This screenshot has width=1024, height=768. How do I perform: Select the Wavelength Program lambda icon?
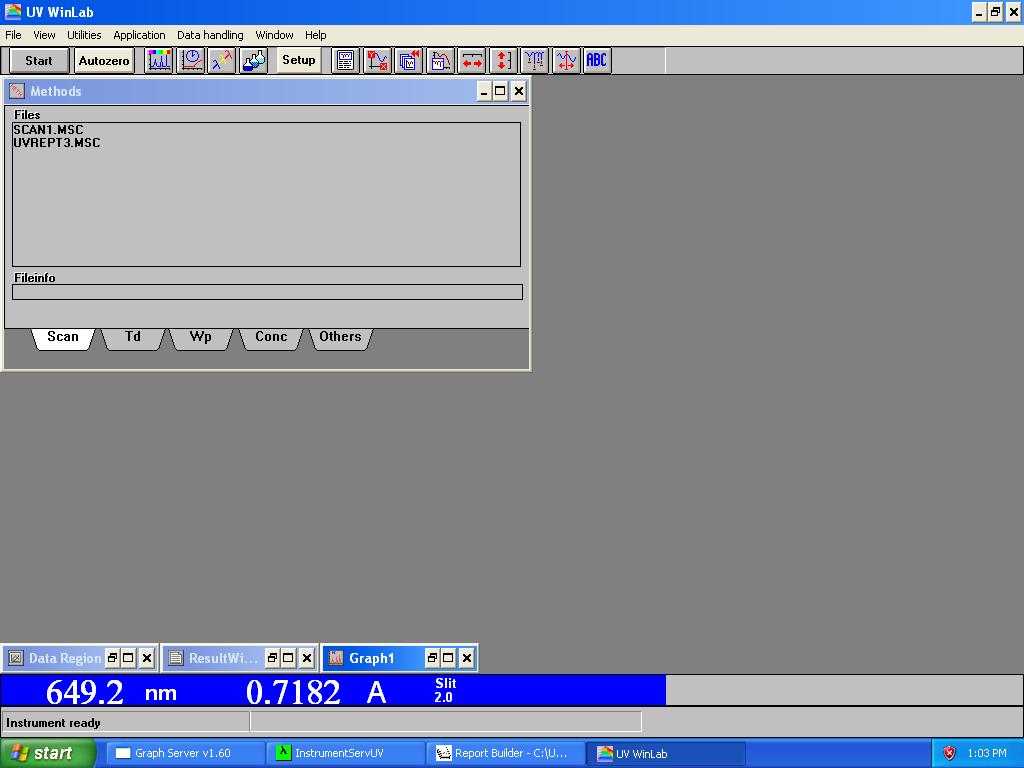pos(222,61)
